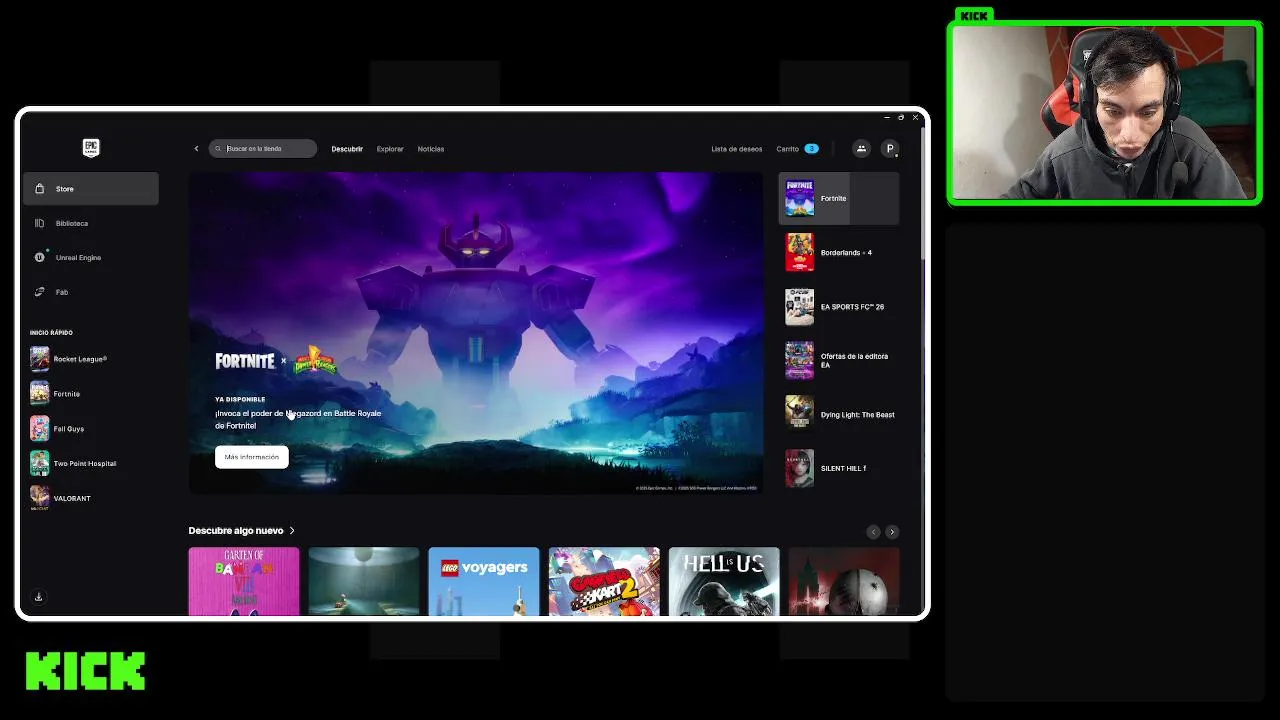
Task: Open the downloads icon in the sidebar
Action: coord(39,597)
